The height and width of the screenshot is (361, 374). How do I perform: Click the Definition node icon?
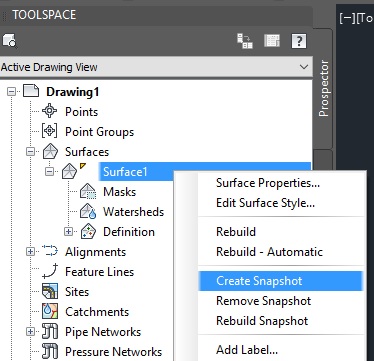[88, 232]
